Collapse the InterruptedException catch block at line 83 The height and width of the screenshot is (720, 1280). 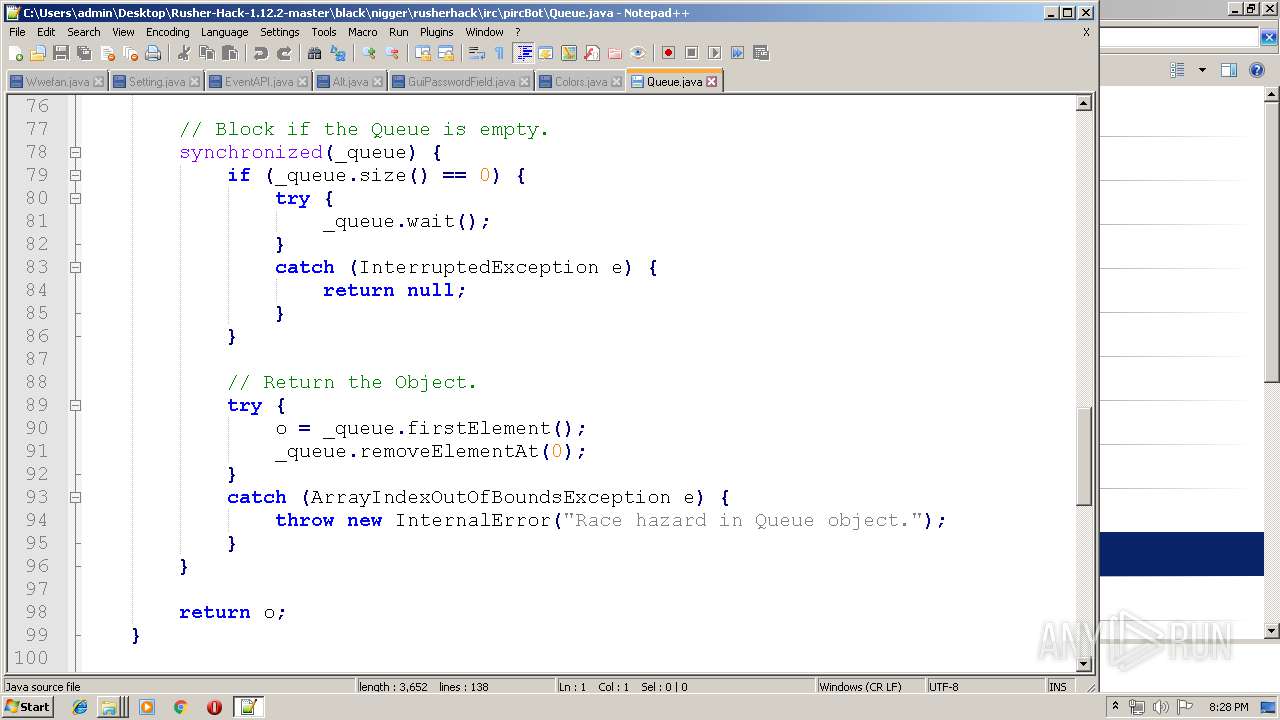click(75, 267)
